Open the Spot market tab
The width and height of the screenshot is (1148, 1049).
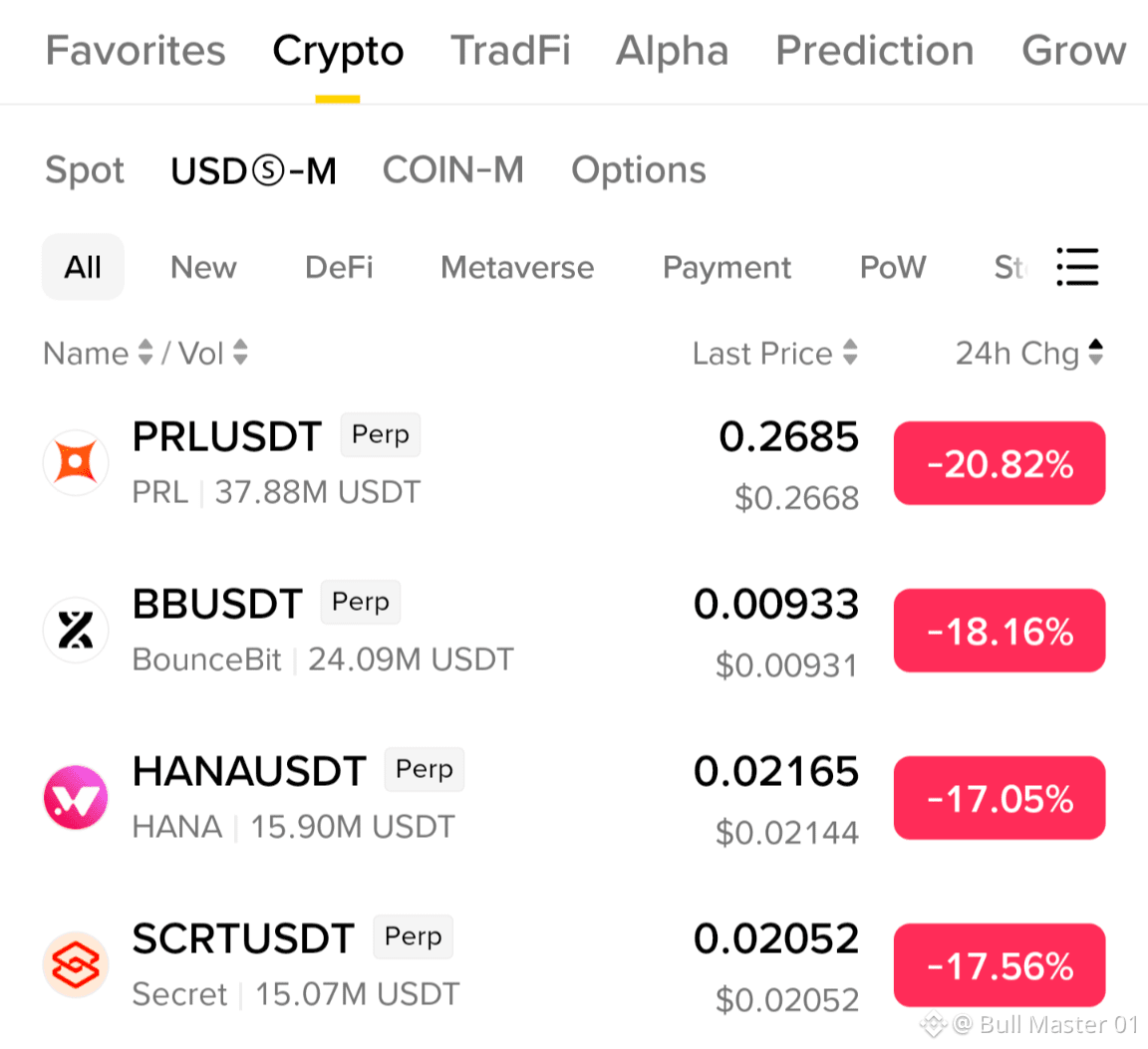(x=84, y=170)
